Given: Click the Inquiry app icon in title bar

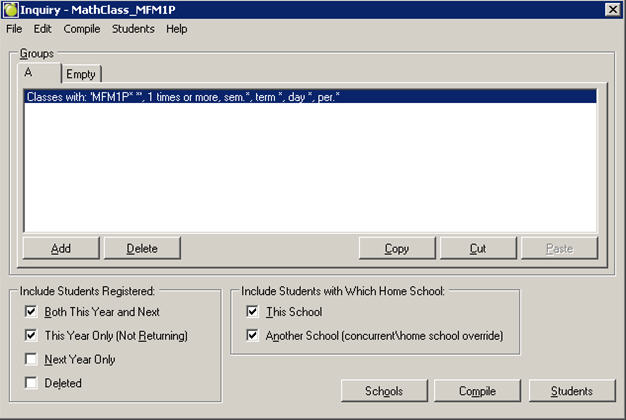Looking at the screenshot, I should [x=10, y=9].
